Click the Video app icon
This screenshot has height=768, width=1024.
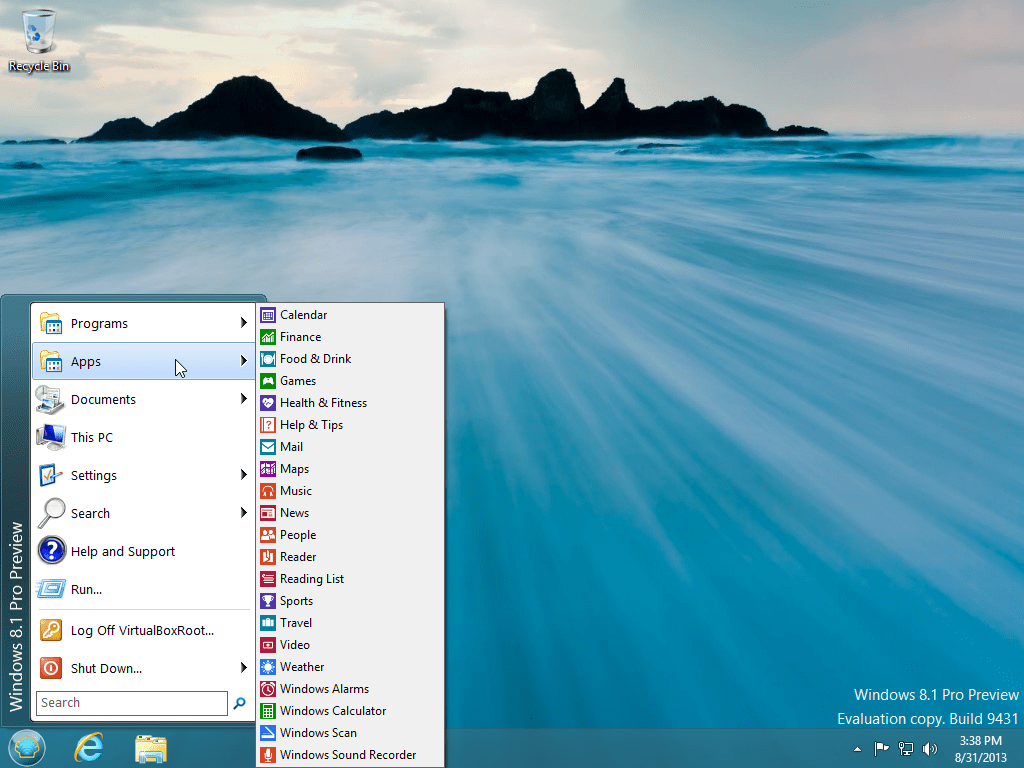[268, 645]
